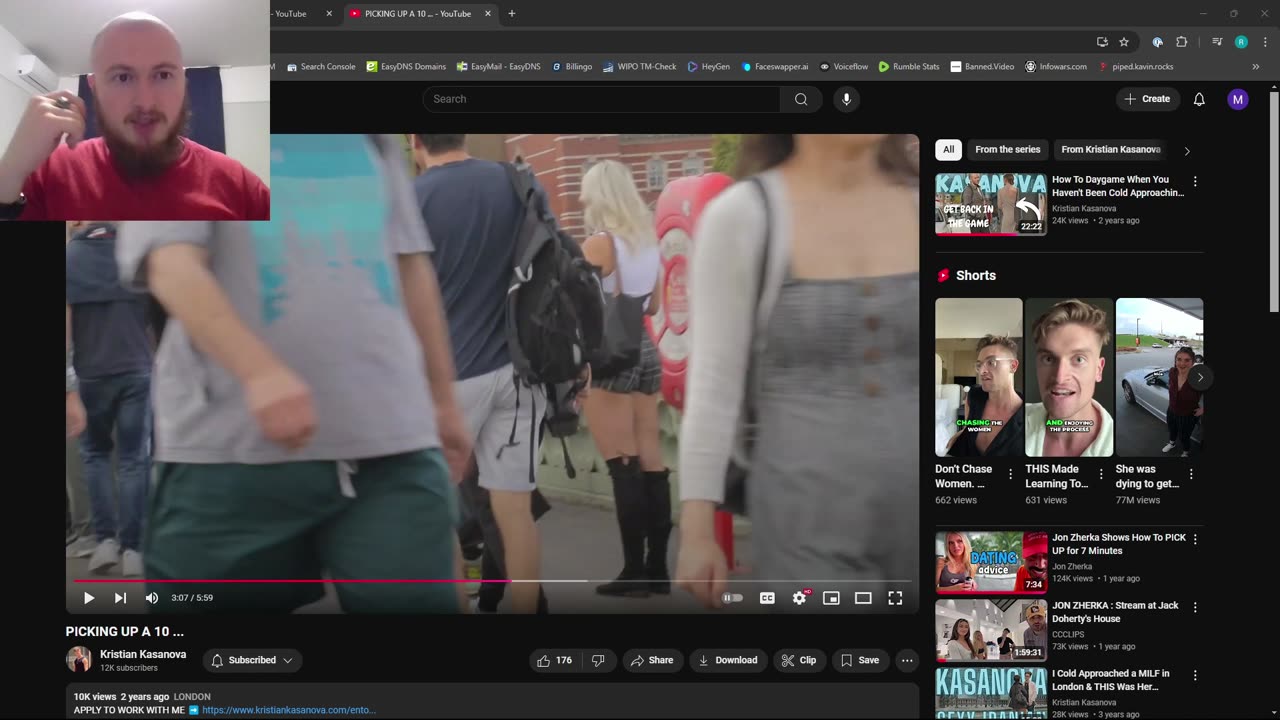Open browser profile avatar
This screenshot has width=1280, height=720.
1241,42
